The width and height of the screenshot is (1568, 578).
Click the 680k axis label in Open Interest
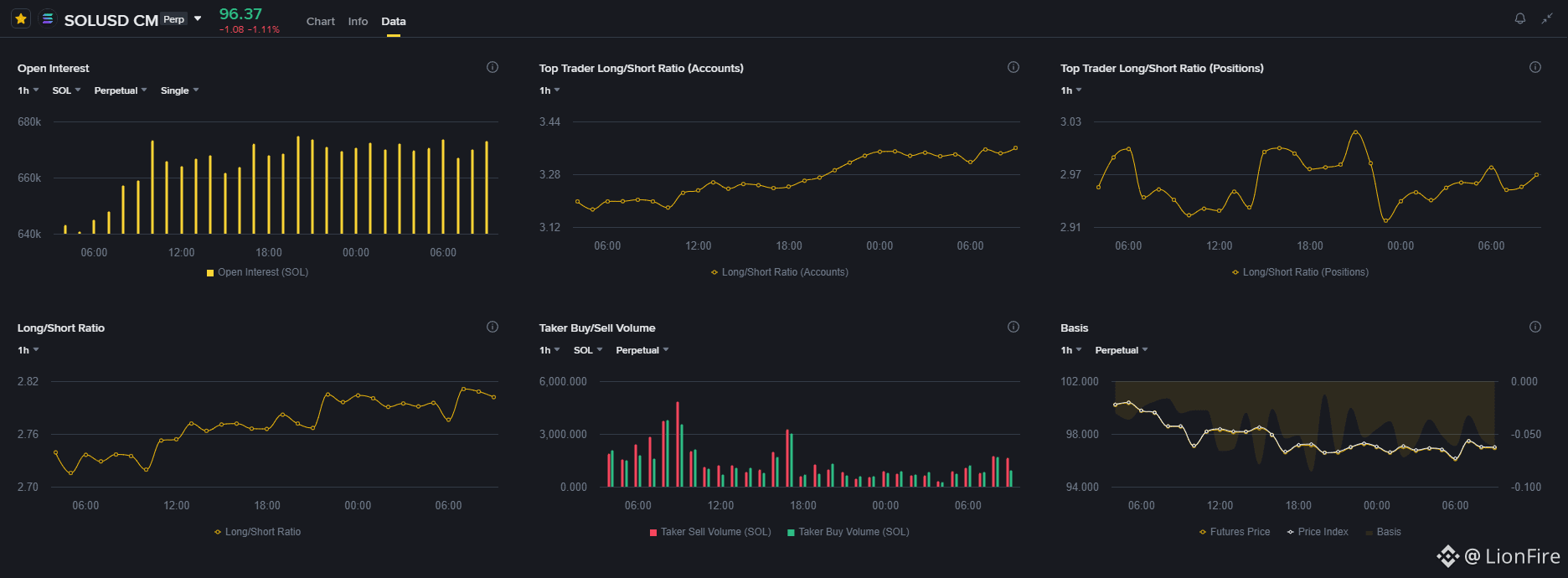(29, 122)
